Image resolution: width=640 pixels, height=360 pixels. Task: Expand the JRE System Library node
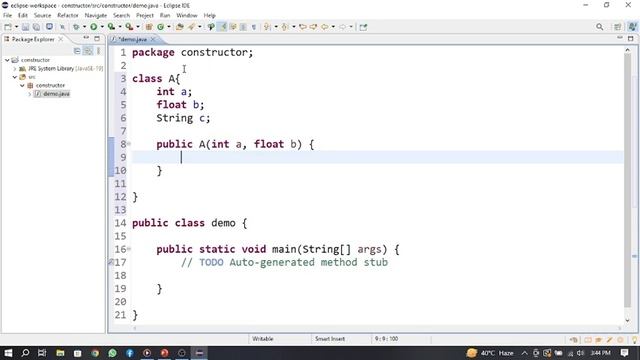point(15,69)
